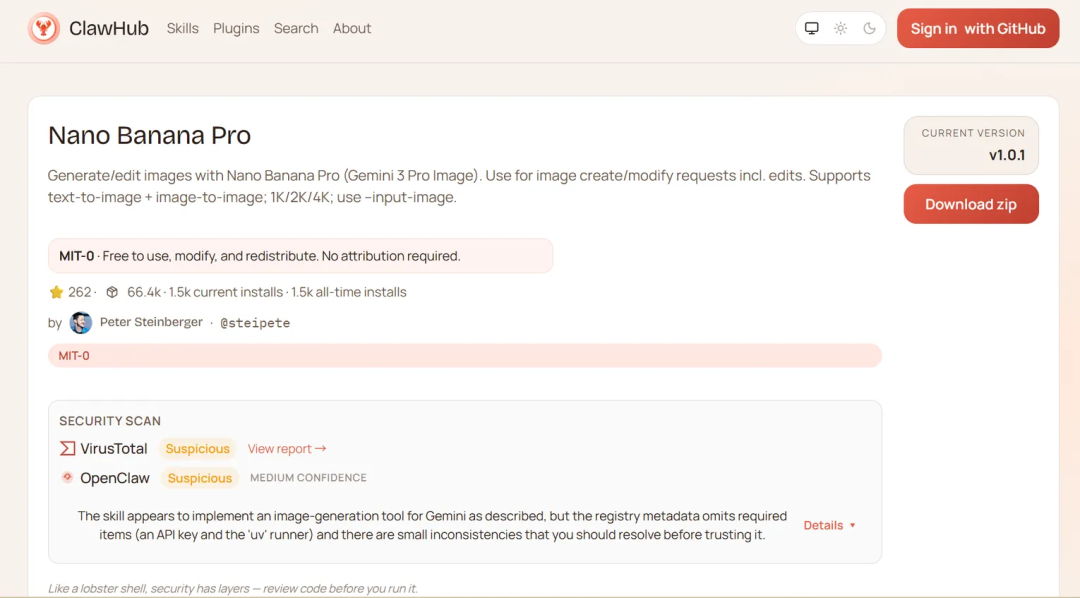Enable light theme with sun icon
Viewport: 1080px width, 598px height.
(x=841, y=28)
